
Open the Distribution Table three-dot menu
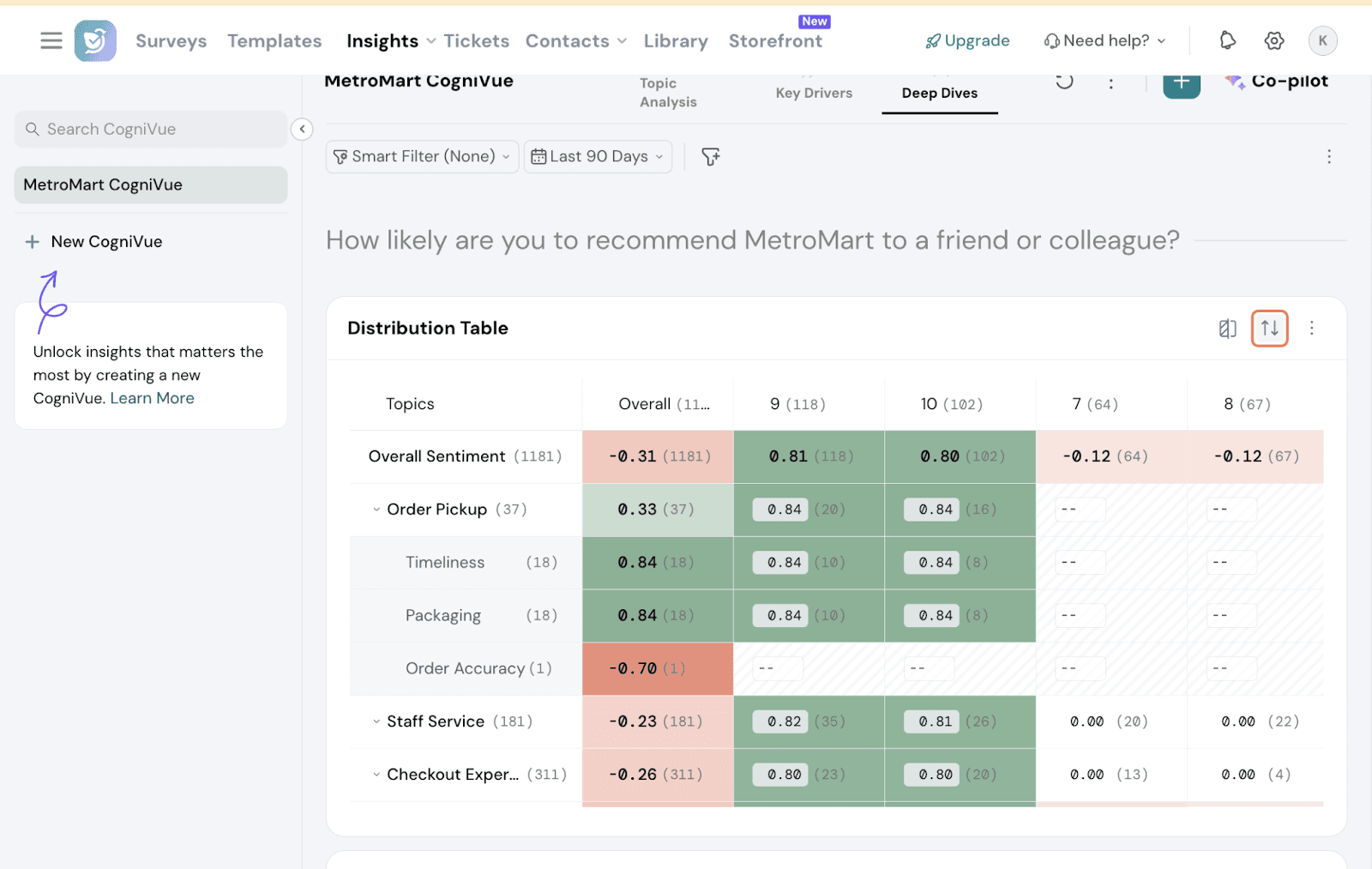coord(1311,329)
